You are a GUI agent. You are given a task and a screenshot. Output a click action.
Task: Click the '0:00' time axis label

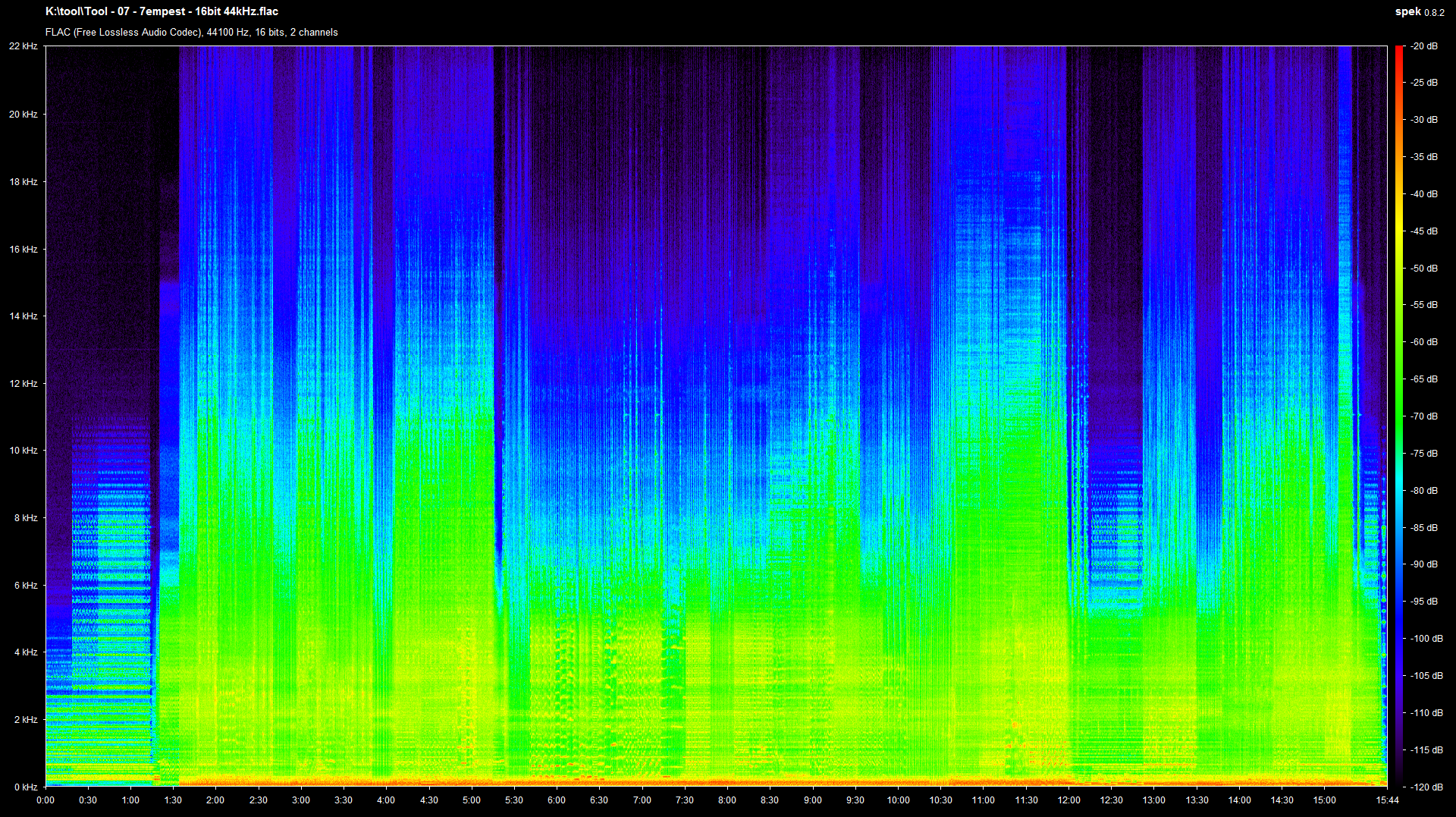[x=45, y=800]
